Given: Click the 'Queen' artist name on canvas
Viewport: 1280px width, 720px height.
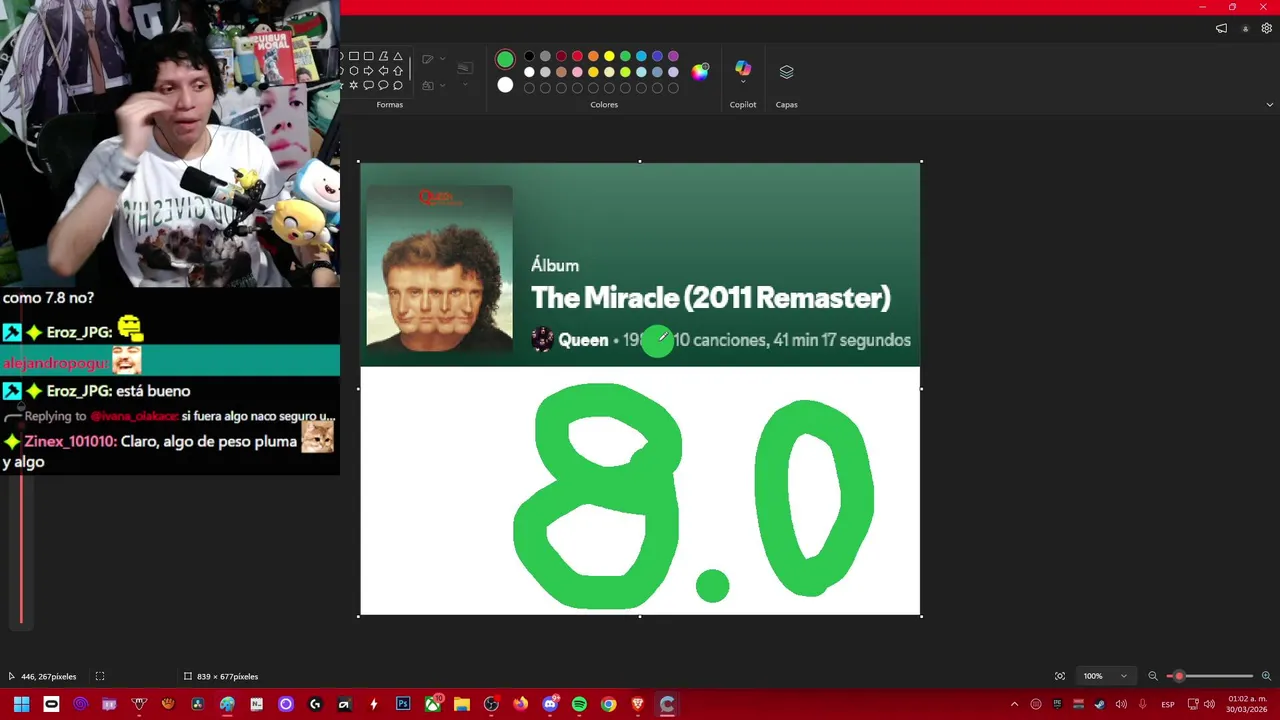Looking at the screenshot, I should (x=583, y=340).
